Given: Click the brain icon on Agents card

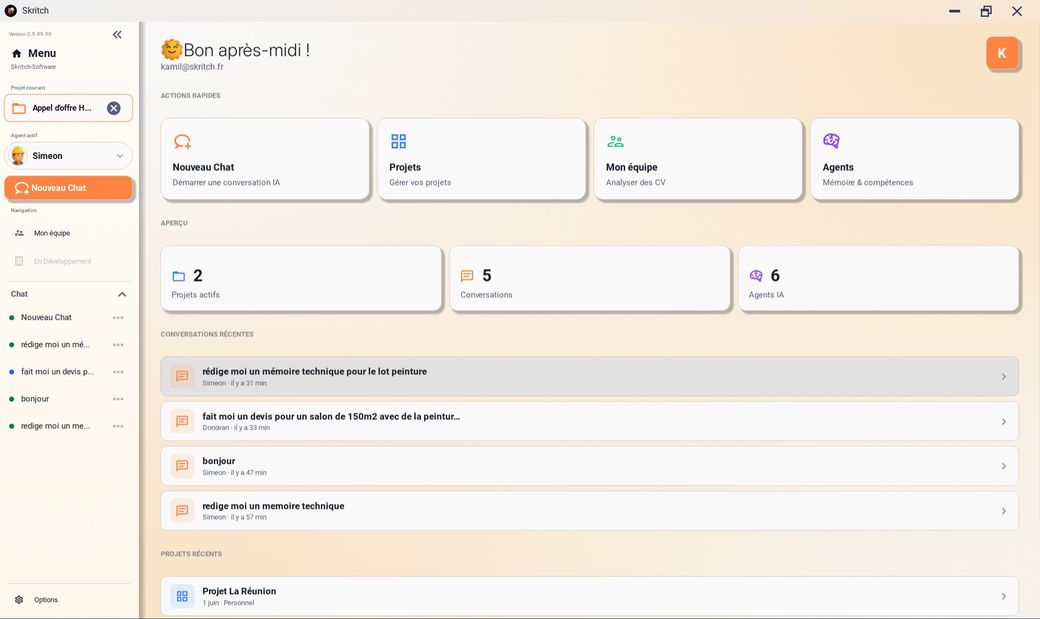Looking at the screenshot, I should [x=832, y=141].
